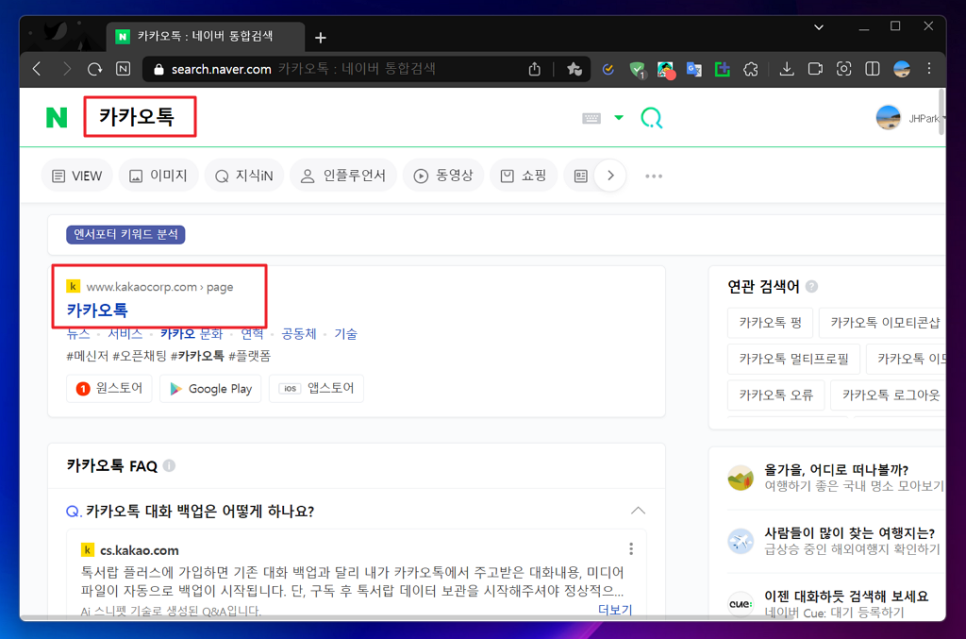
Task: Open the blue checkmark extension icon
Action: (608, 69)
